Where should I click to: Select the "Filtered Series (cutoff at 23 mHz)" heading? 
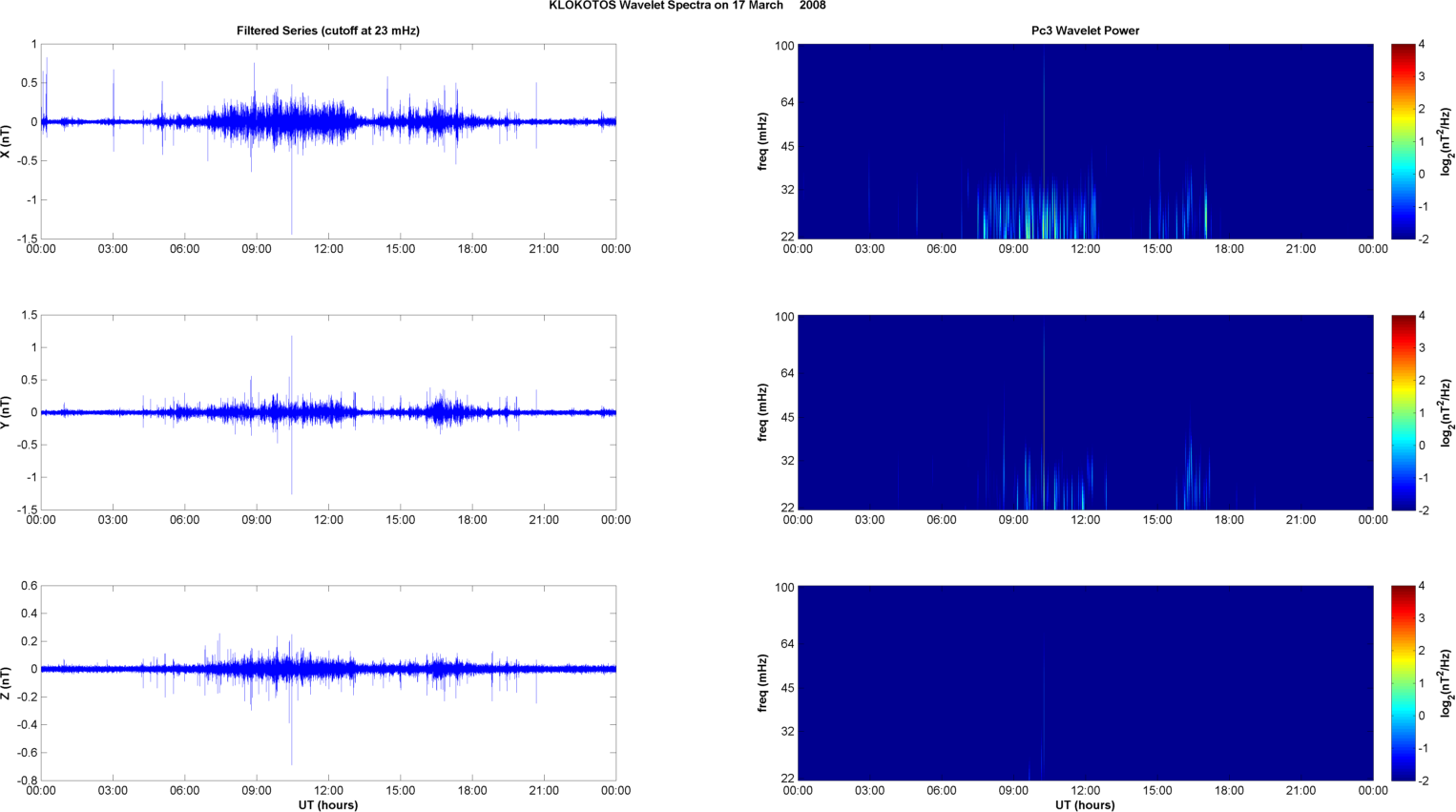328,31
